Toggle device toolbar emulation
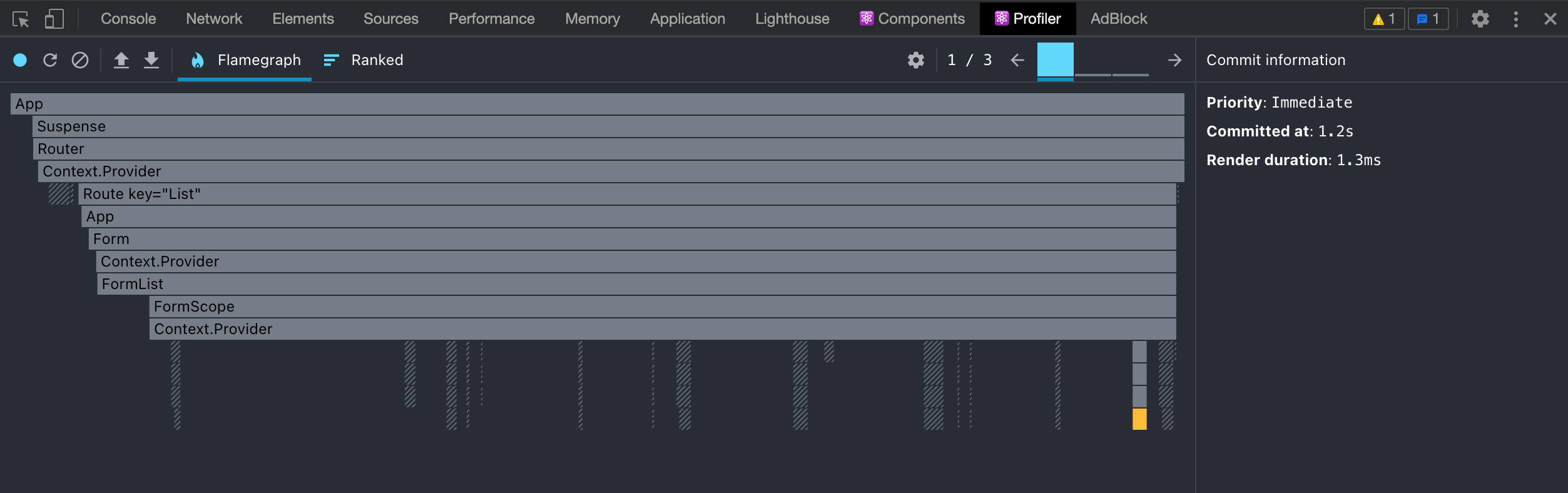The width and height of the screenshot is (1568, 493). pos(54,19)
